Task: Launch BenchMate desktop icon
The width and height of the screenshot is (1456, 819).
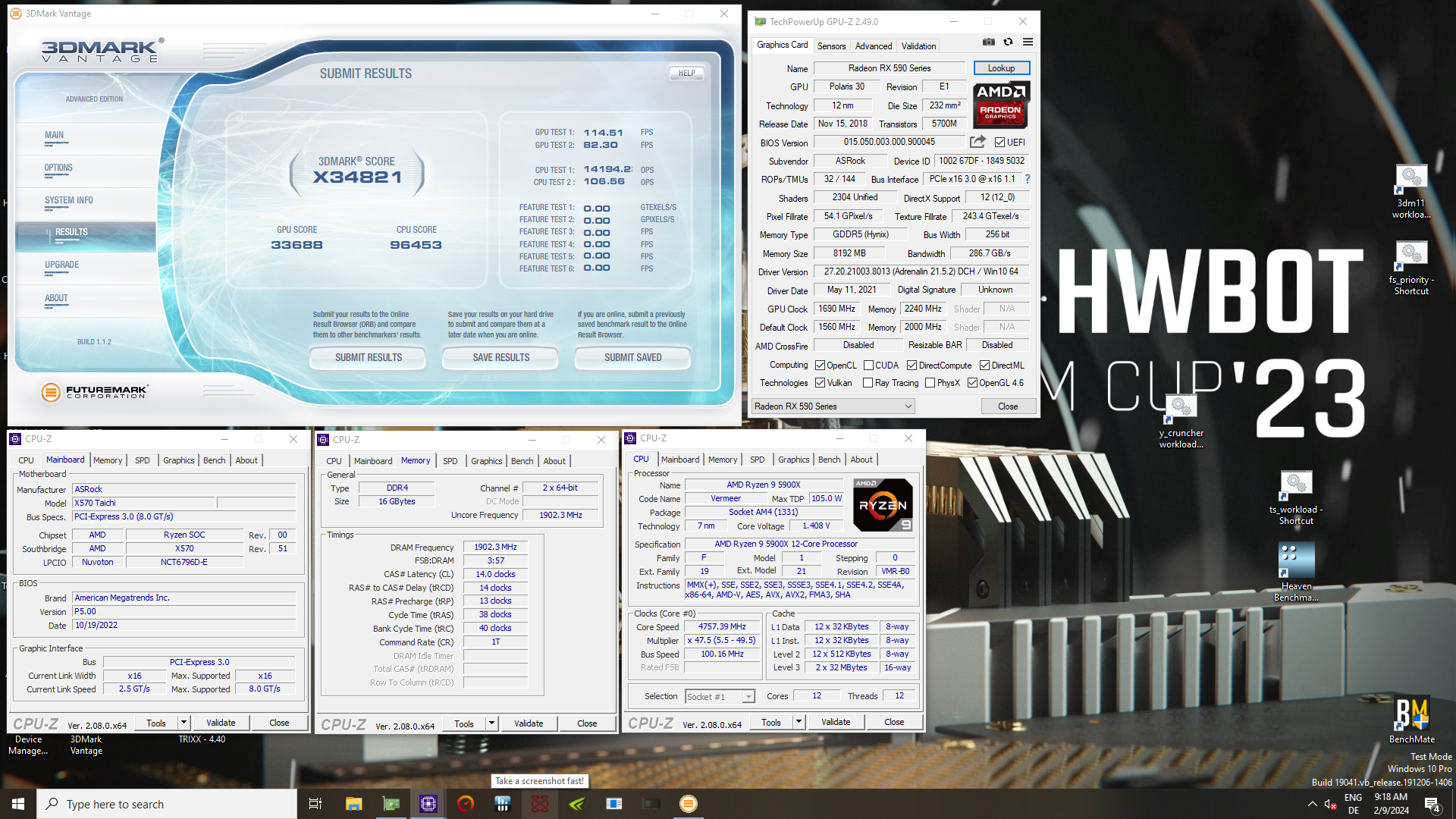Action: (1411, 720)
